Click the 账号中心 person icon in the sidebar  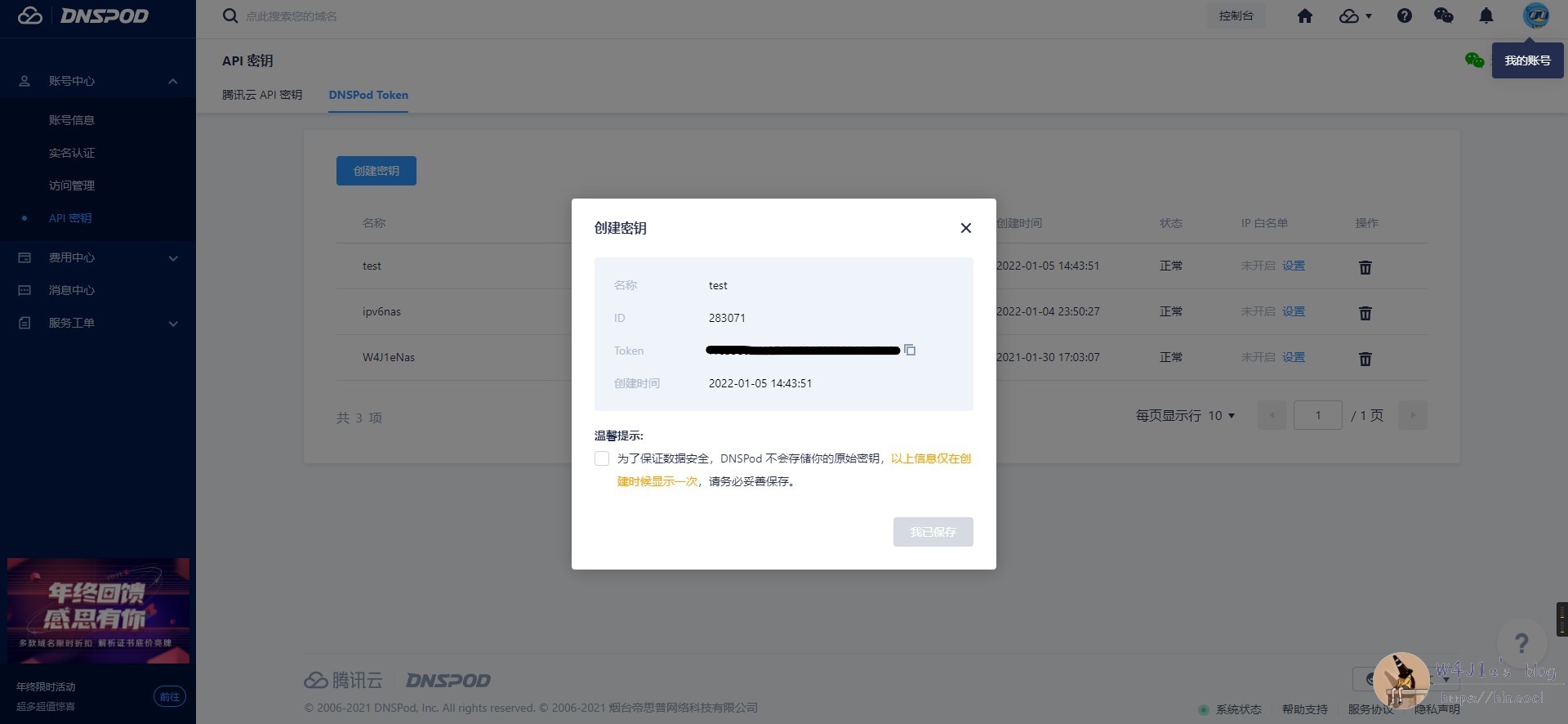(24, 81)
